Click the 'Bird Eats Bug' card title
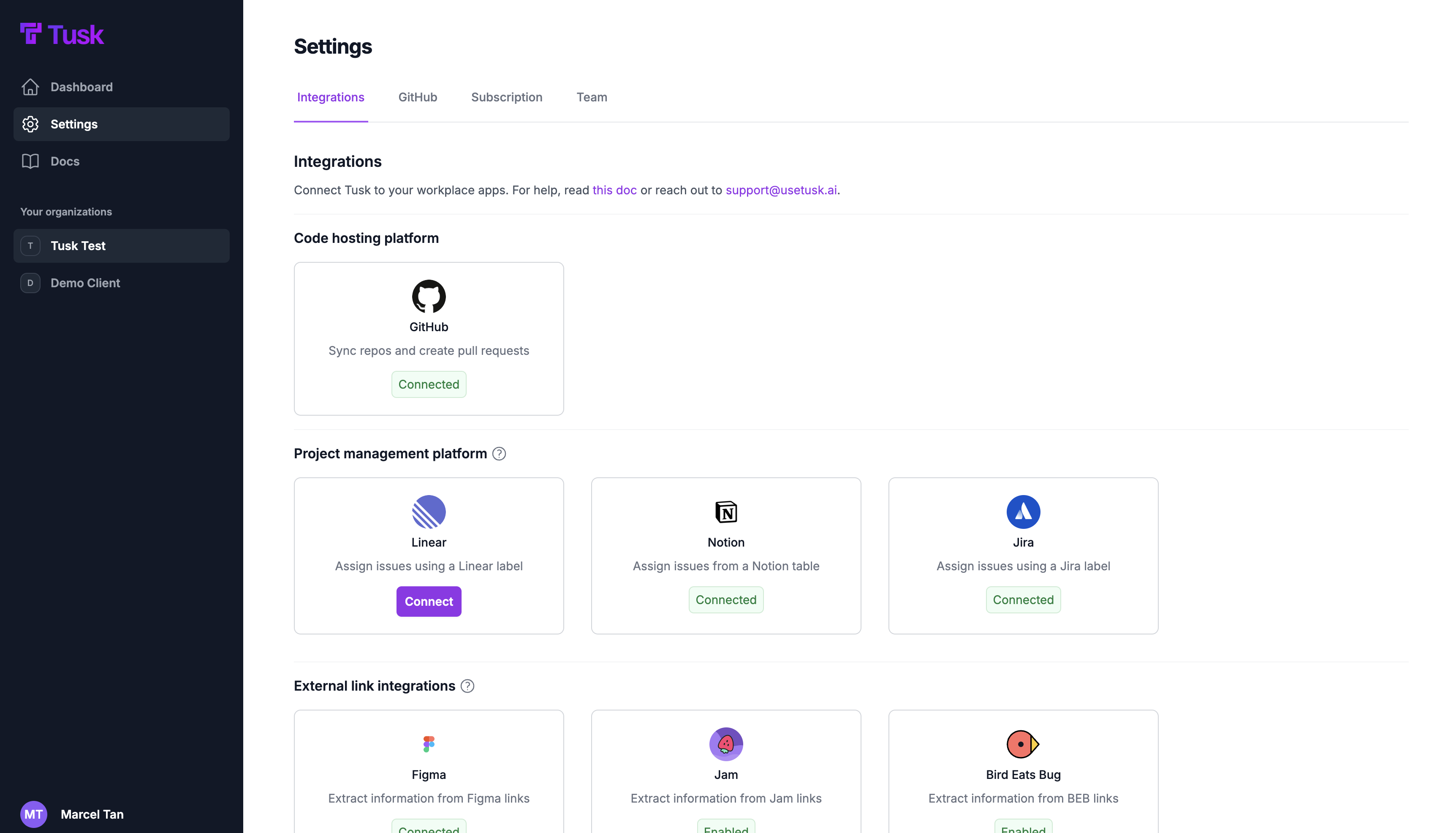The width and height of the screenshot is (1456, 833). (x=1023, y=775)
